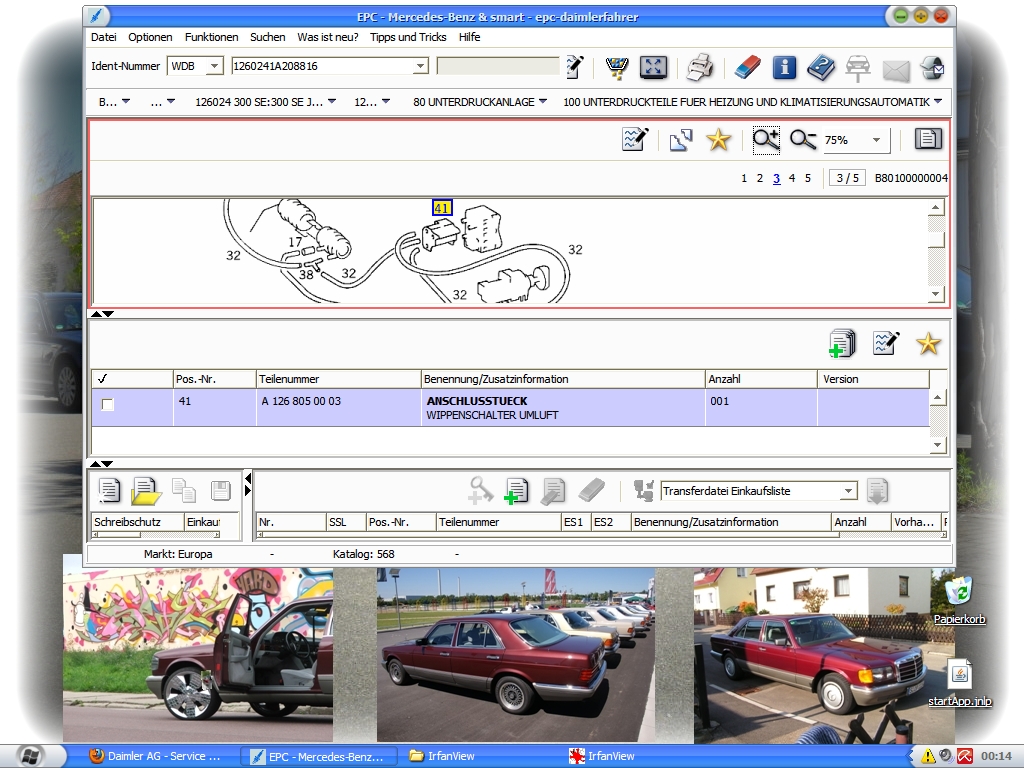Select part number A 126 805 00 03
The image size is (1024, 768).
301,401
